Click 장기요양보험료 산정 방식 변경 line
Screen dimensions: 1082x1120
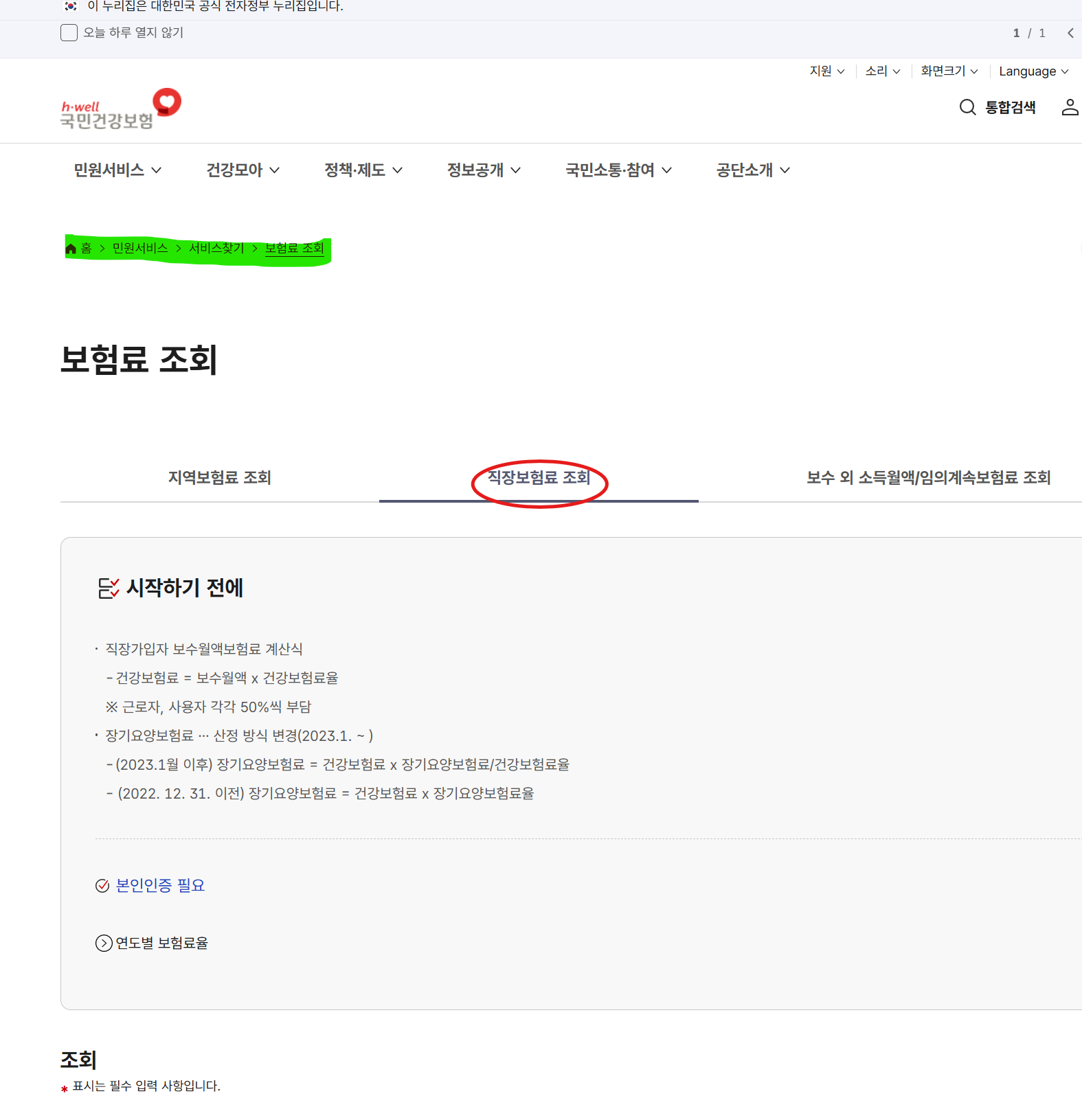[239, 736]
